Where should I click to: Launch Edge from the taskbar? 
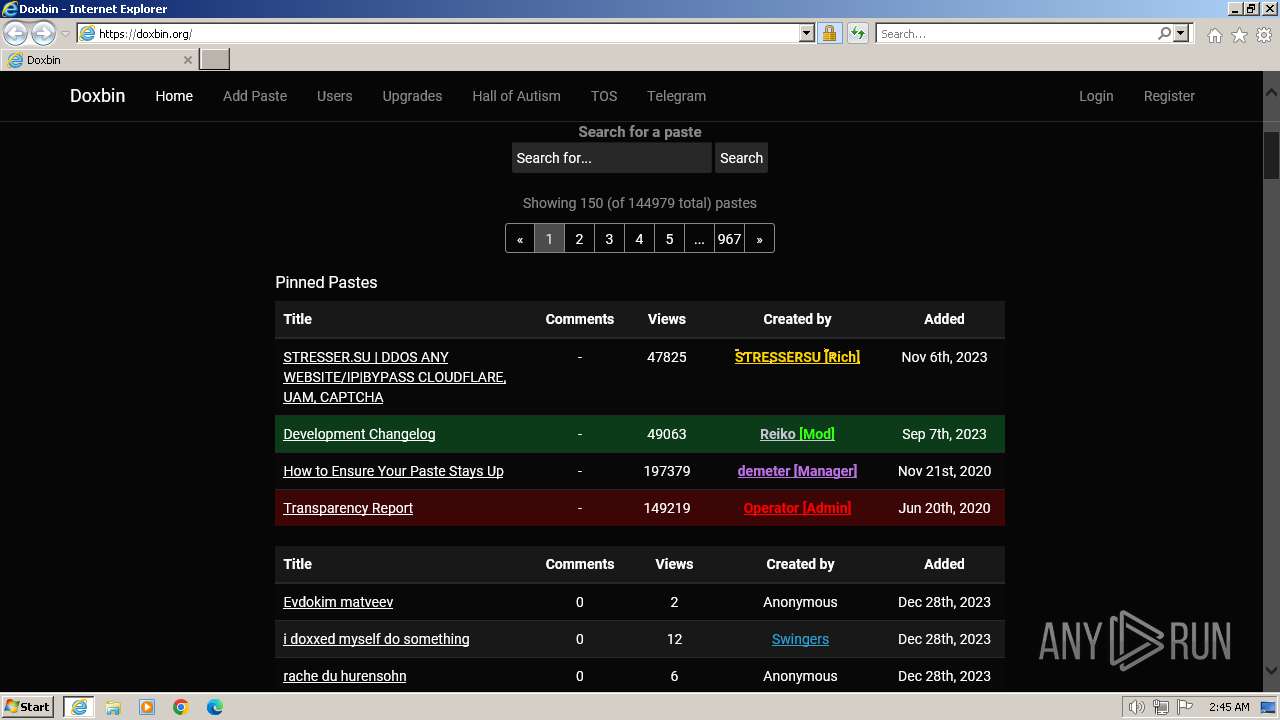pyautogui.click(x=215, y=707)
